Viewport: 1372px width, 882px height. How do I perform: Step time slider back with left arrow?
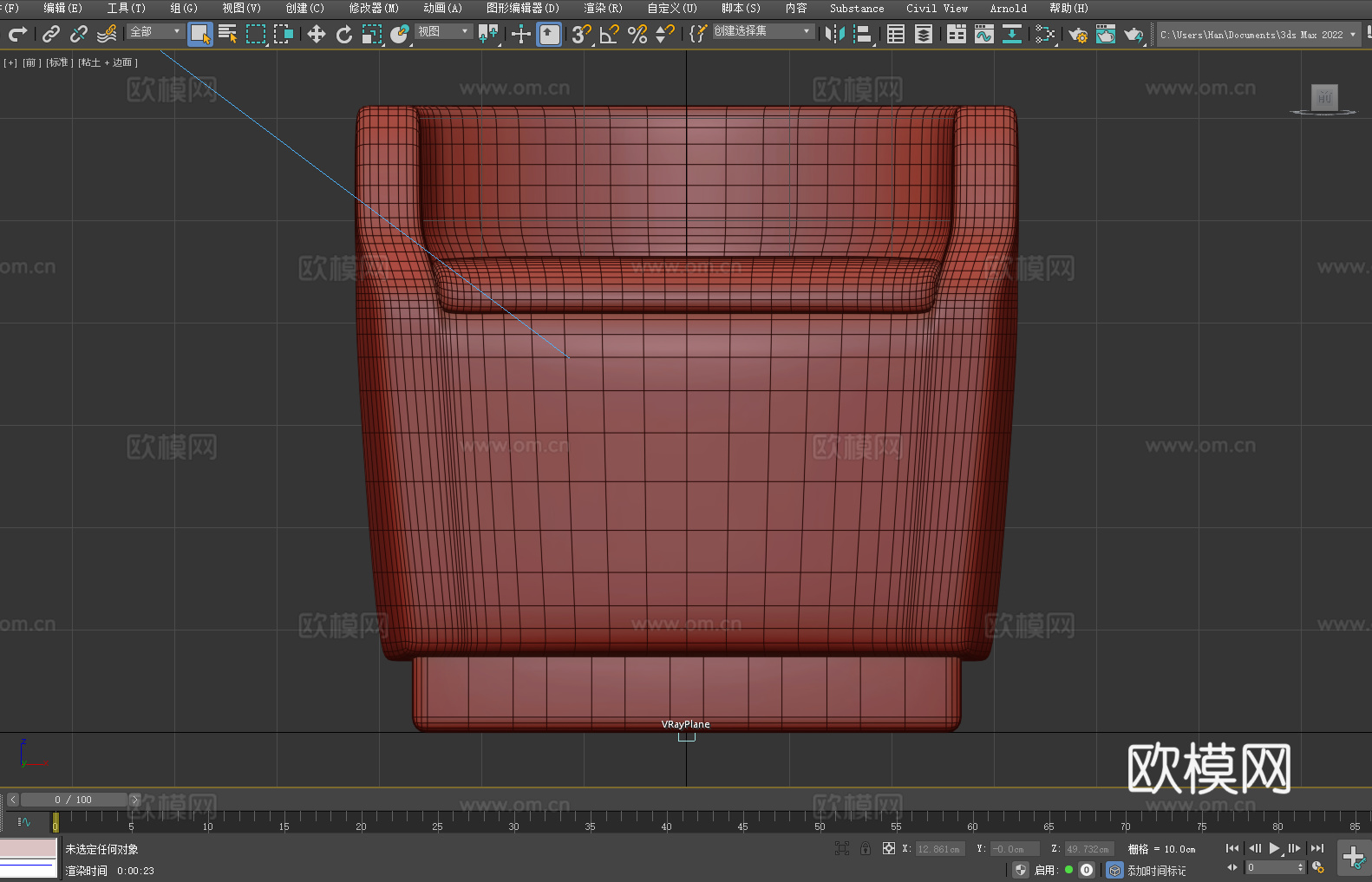12,800
